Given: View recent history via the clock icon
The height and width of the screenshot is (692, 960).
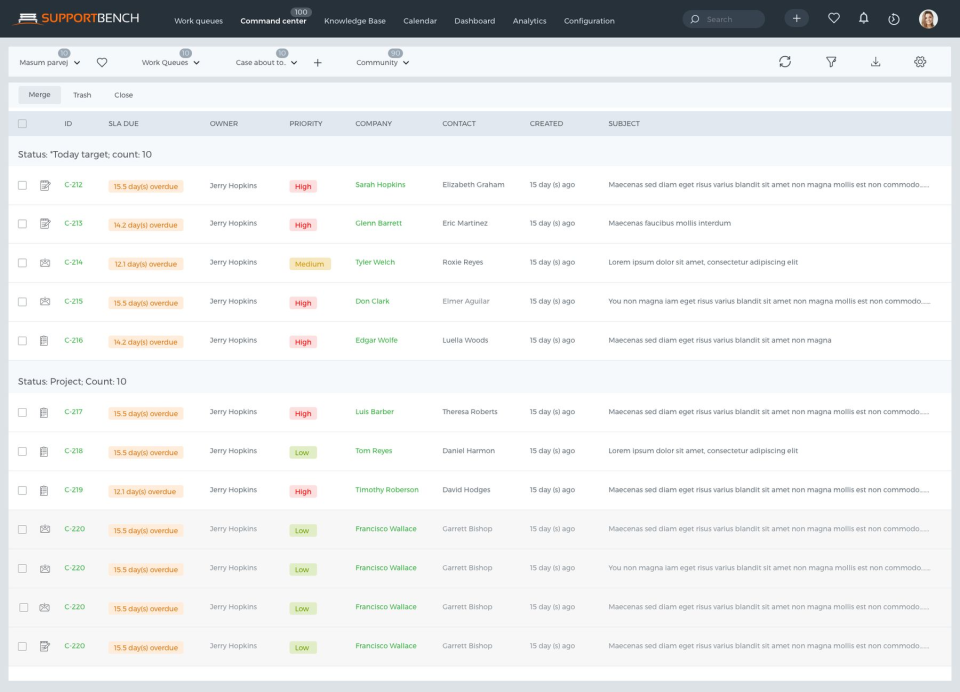Looking at the screenshot, I should [x=895, y=18].
